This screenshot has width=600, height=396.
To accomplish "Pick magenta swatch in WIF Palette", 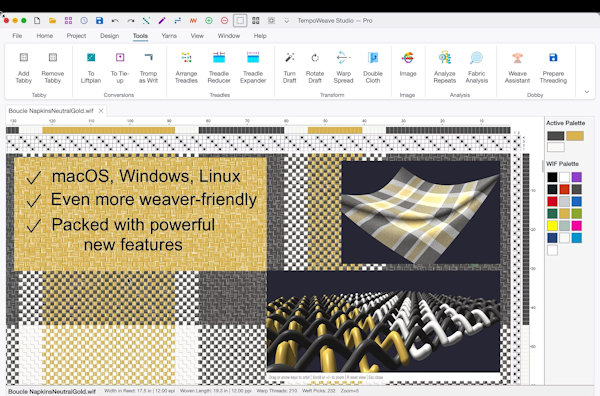I will (x=577, y=225).
